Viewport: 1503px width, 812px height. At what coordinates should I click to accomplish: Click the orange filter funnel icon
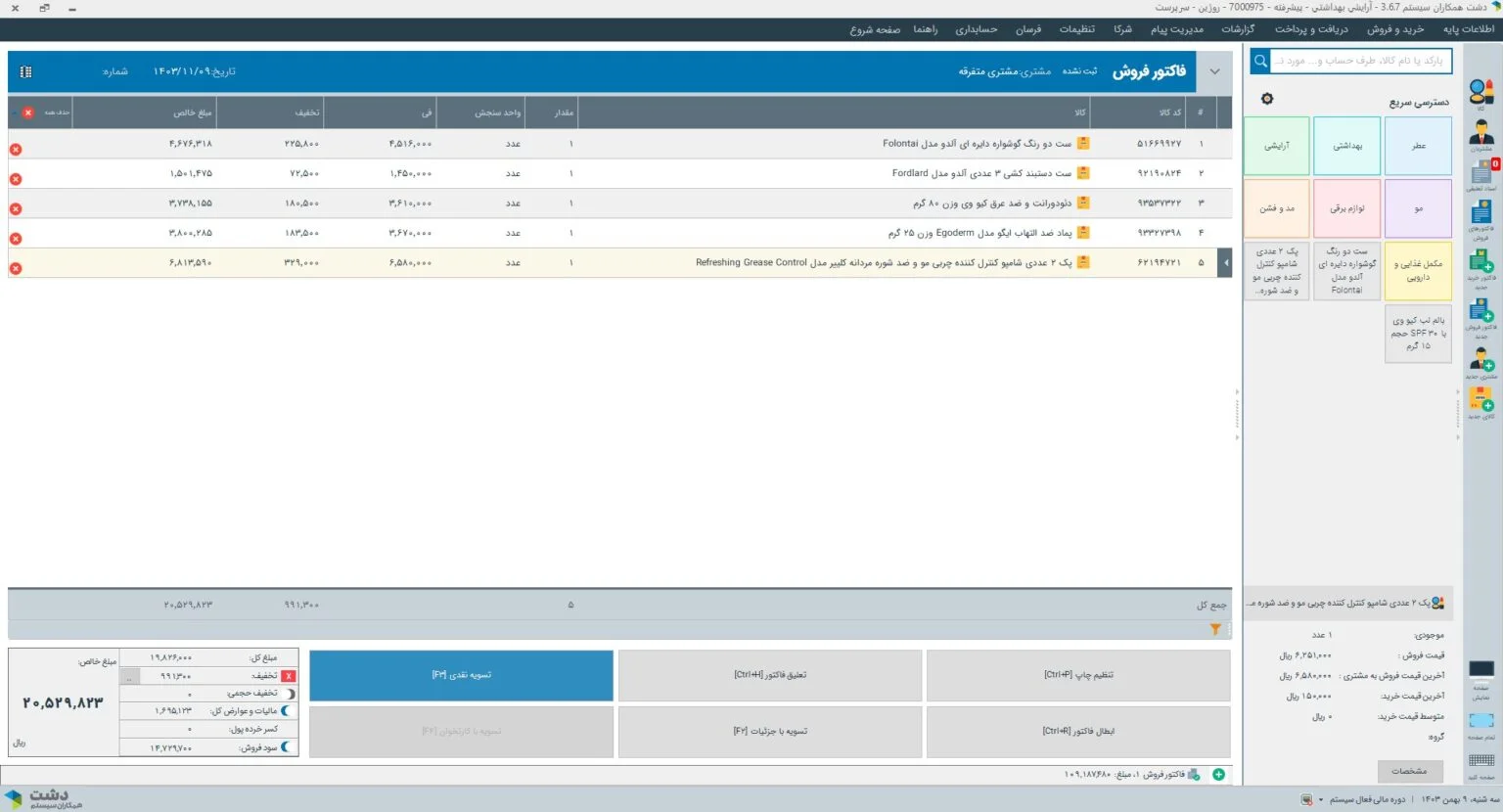[x=1215, y=630]
